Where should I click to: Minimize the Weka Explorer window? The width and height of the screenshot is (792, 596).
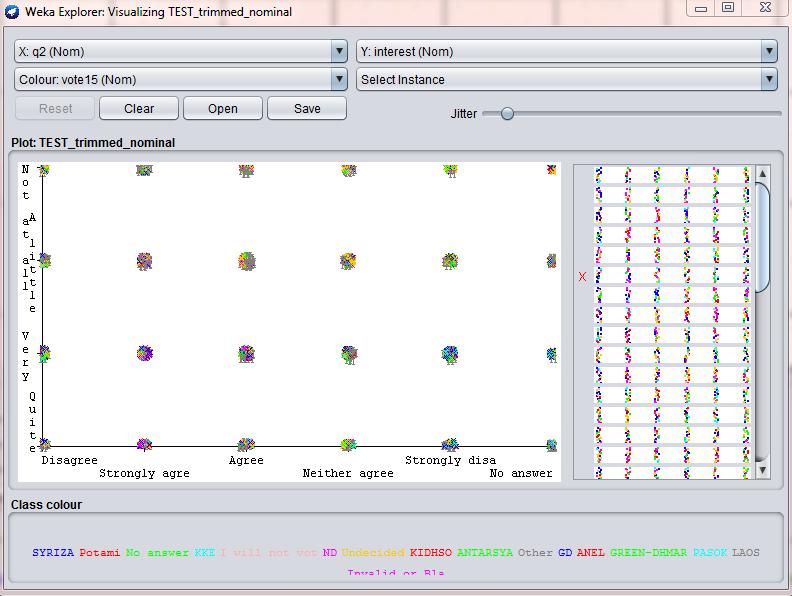(701, 9)
